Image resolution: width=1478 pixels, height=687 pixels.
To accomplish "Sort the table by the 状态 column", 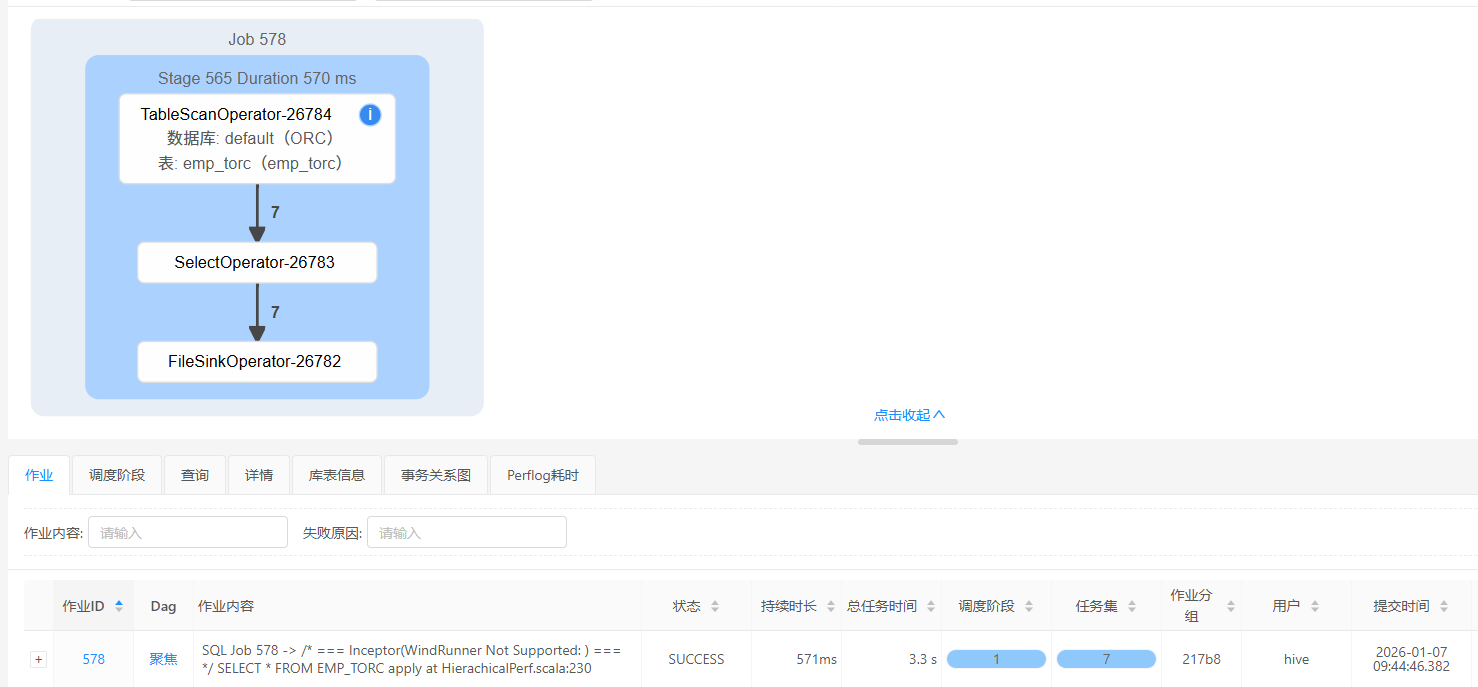I will coord(715,605).
